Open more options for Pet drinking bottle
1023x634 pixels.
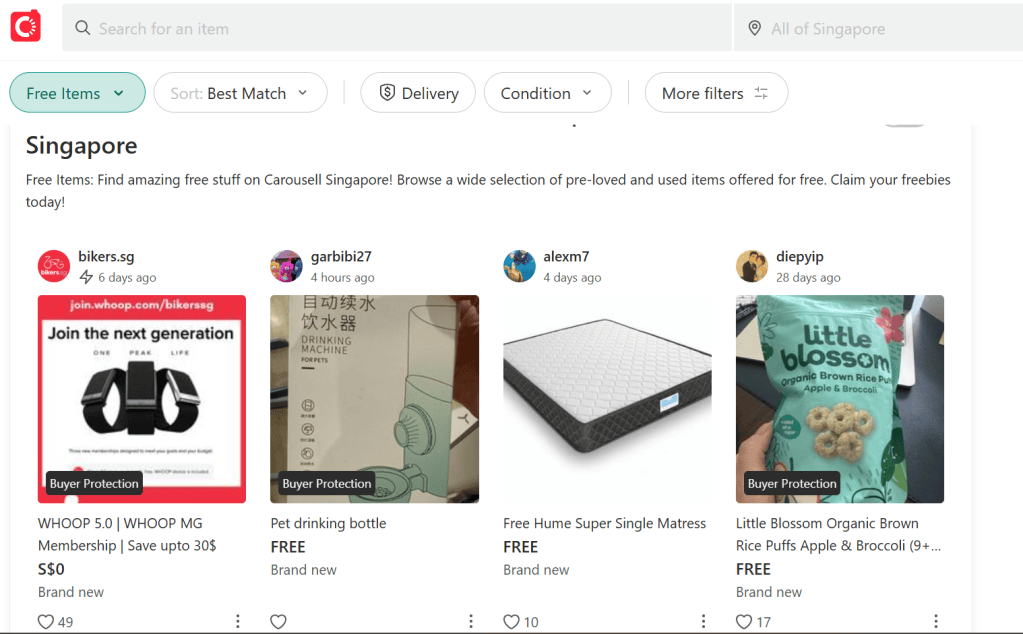coord(470,621)
